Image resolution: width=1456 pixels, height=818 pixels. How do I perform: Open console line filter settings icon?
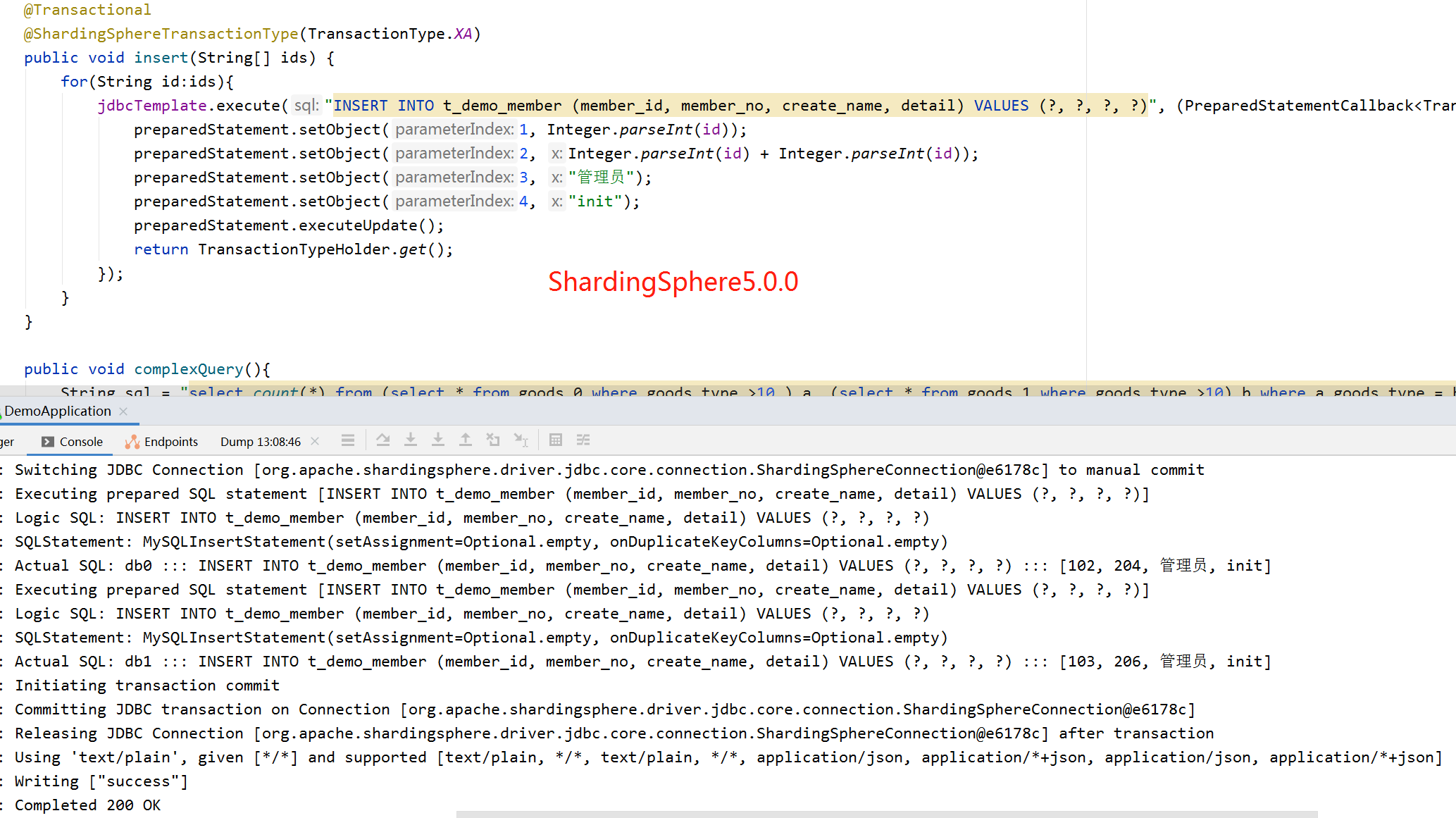583,440
